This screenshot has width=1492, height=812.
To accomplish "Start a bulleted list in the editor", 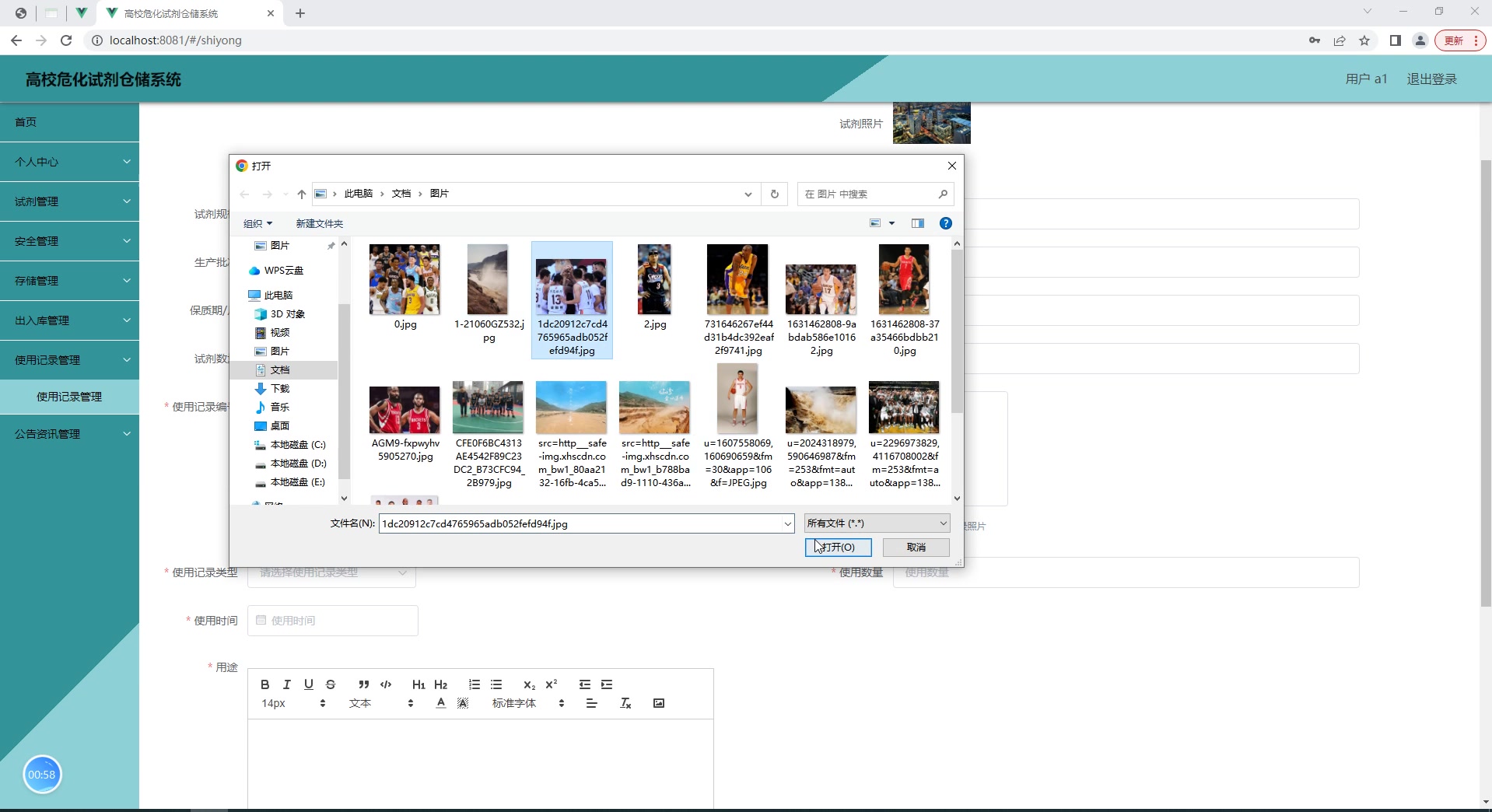I will point(496,684).
